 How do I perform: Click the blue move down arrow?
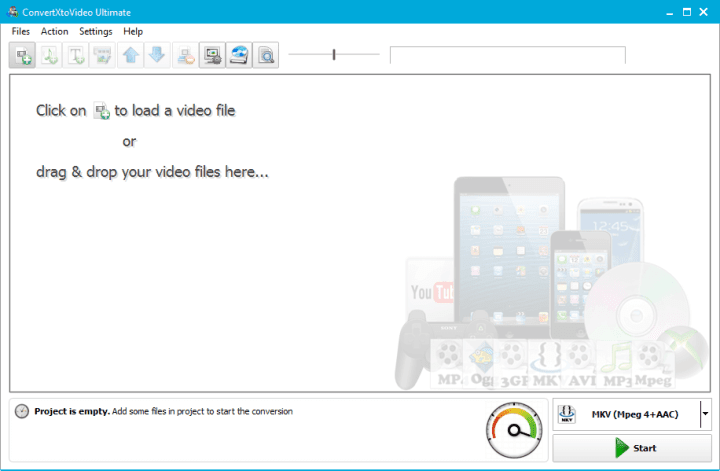(x=157, y=55)
